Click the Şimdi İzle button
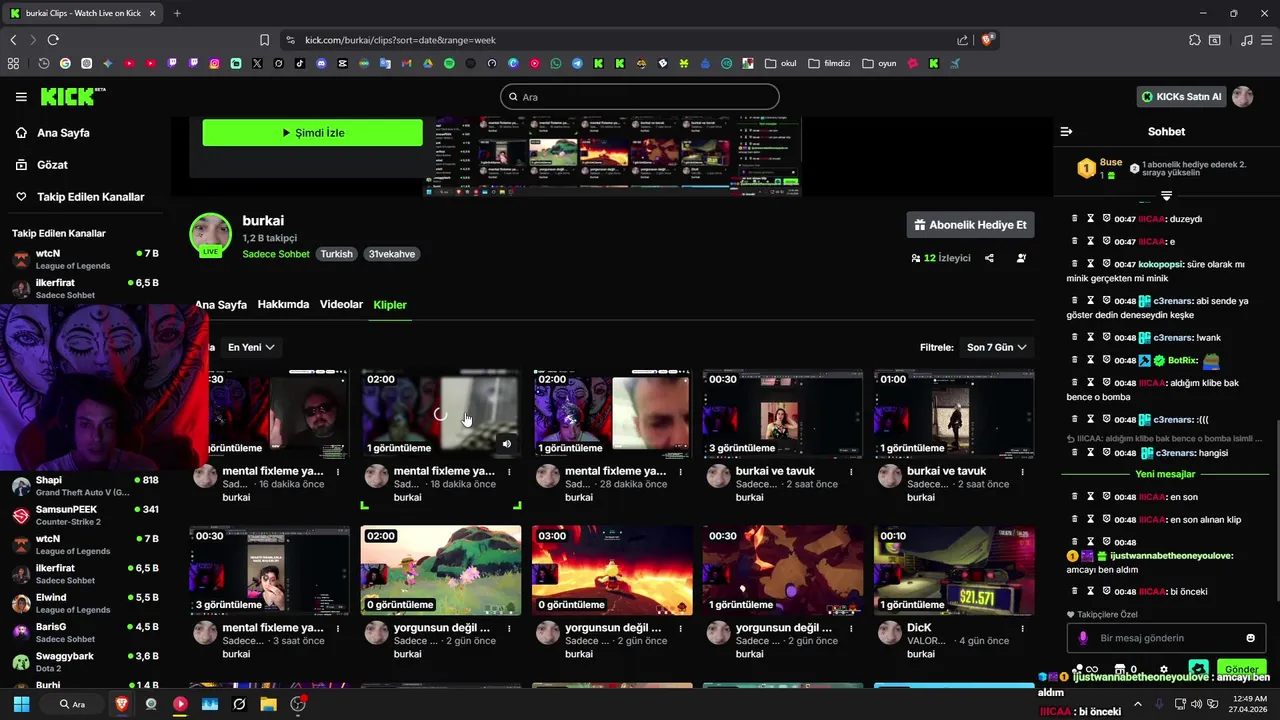The image size is (1280, 720). point(312,133)
